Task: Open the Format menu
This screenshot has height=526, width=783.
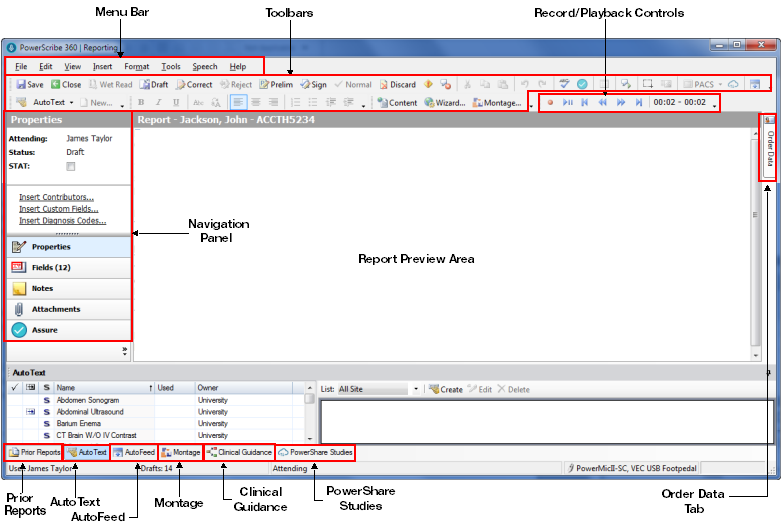Action: [137, 66]
